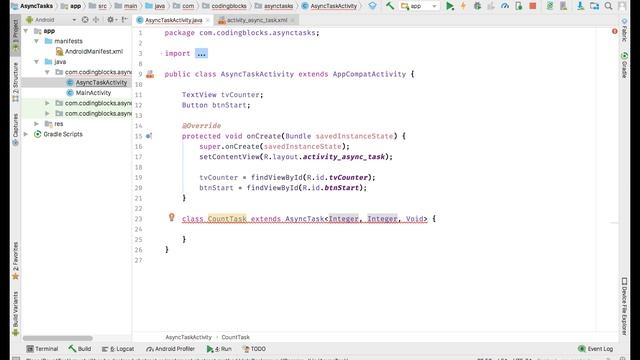The image size is (640, 360).
Task: Expand the folded import block ellipsis
Action: [201, 53]
